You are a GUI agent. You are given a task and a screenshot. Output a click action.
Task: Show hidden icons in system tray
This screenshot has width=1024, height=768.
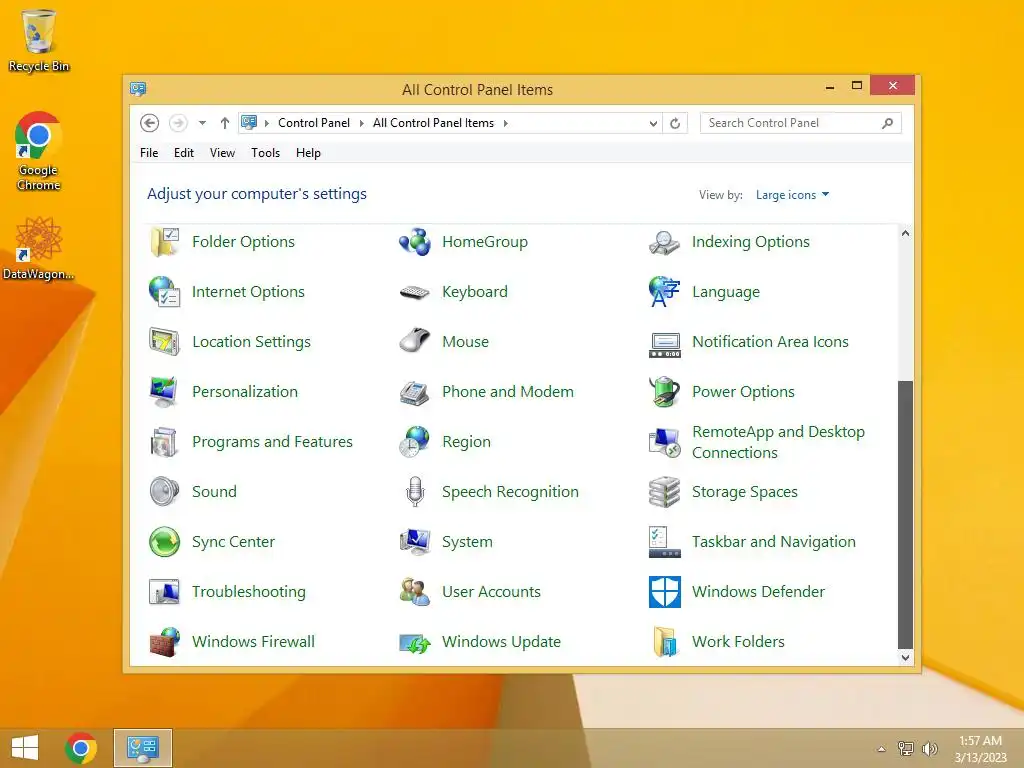(881, 749)
